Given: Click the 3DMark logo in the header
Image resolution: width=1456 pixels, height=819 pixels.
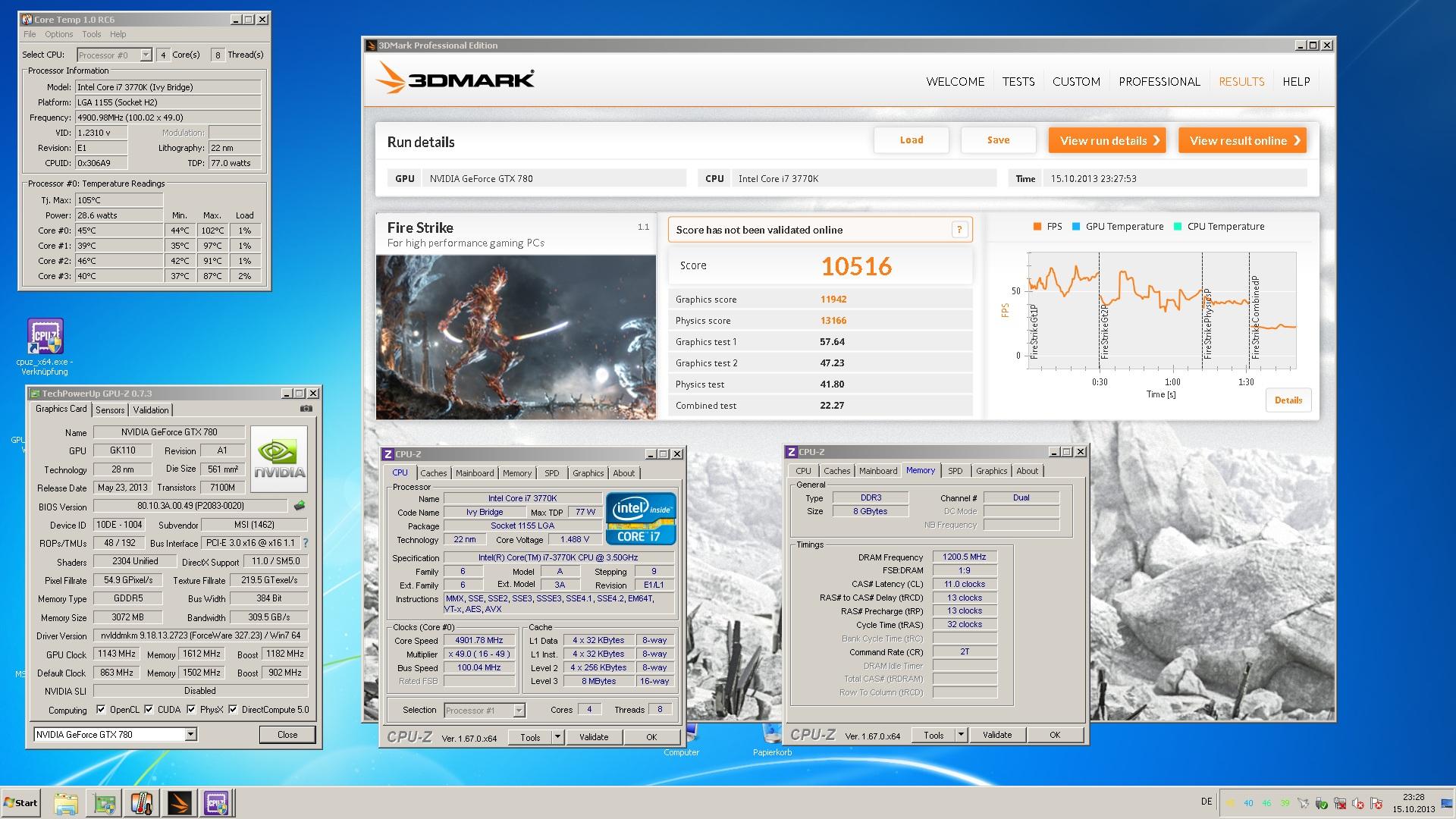Looking at the screenshot, I should tap(455, 78).
